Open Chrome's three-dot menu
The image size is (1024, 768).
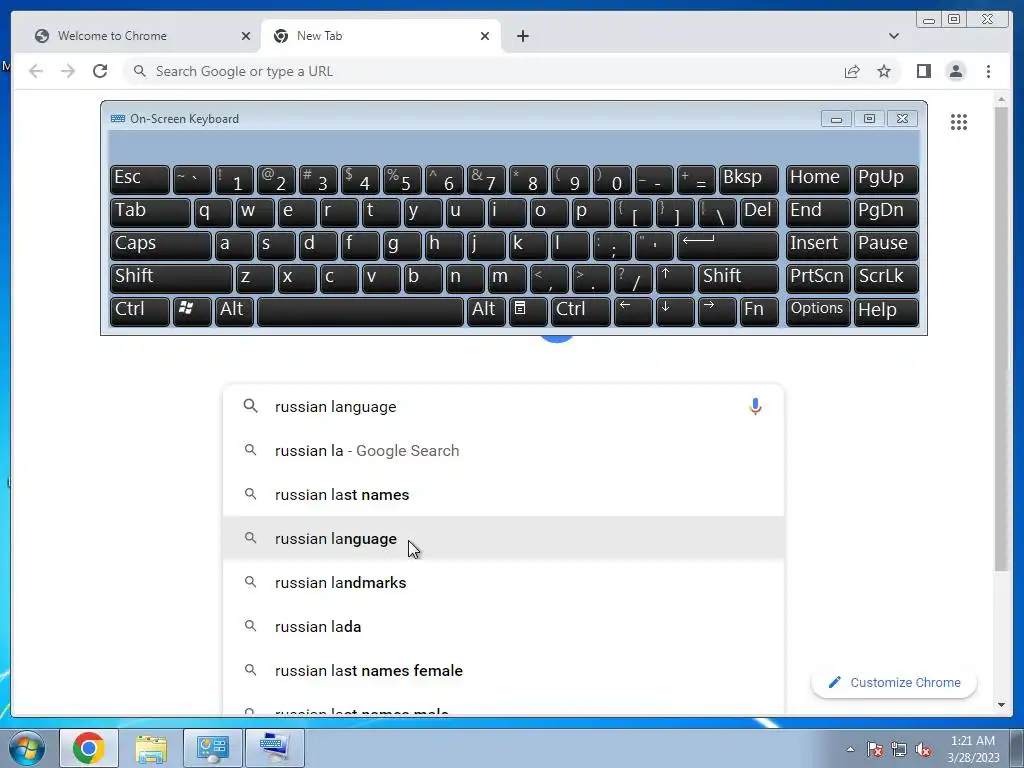tap(988, 71)
